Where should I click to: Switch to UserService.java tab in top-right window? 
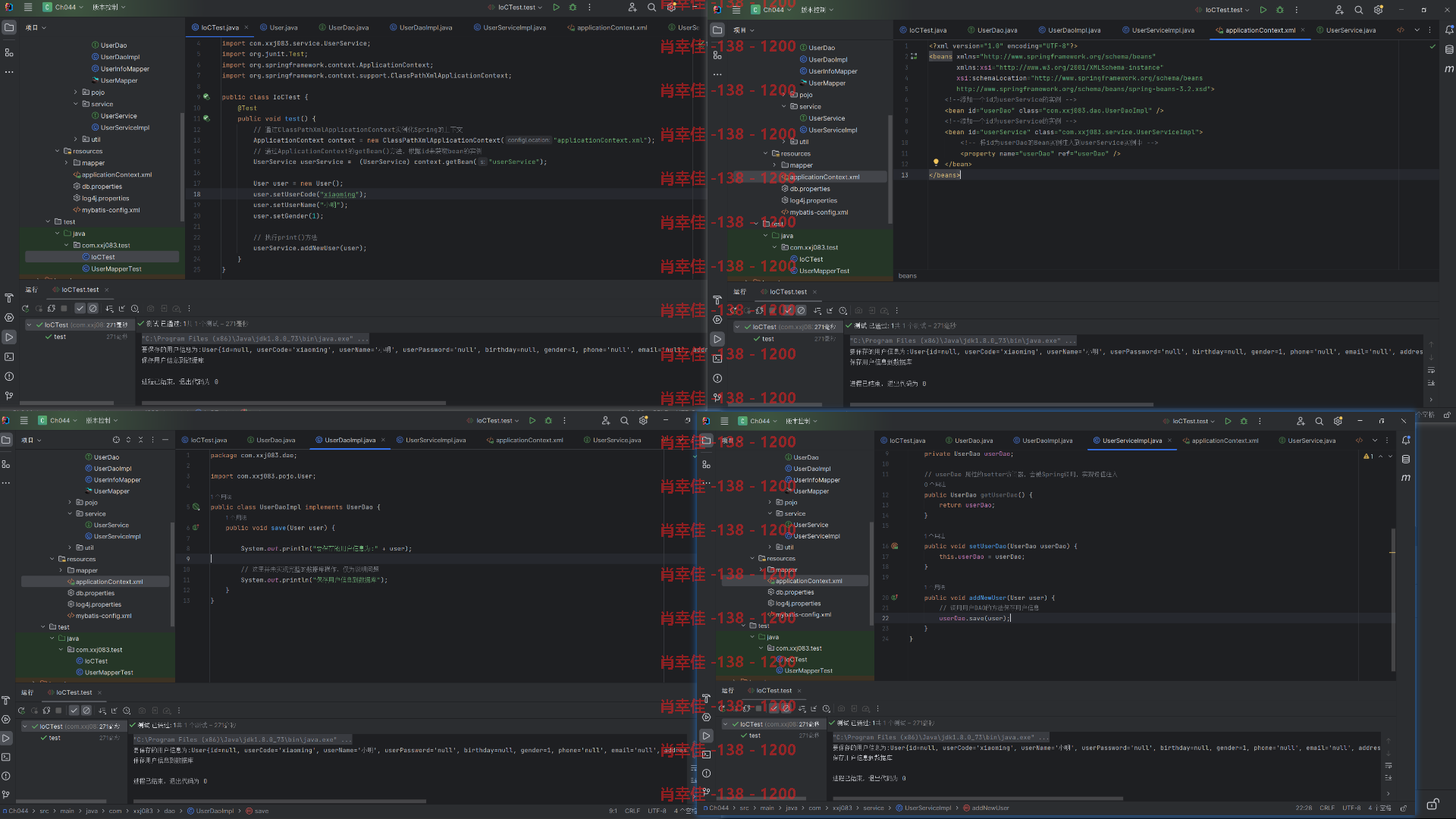(1346, 30)
